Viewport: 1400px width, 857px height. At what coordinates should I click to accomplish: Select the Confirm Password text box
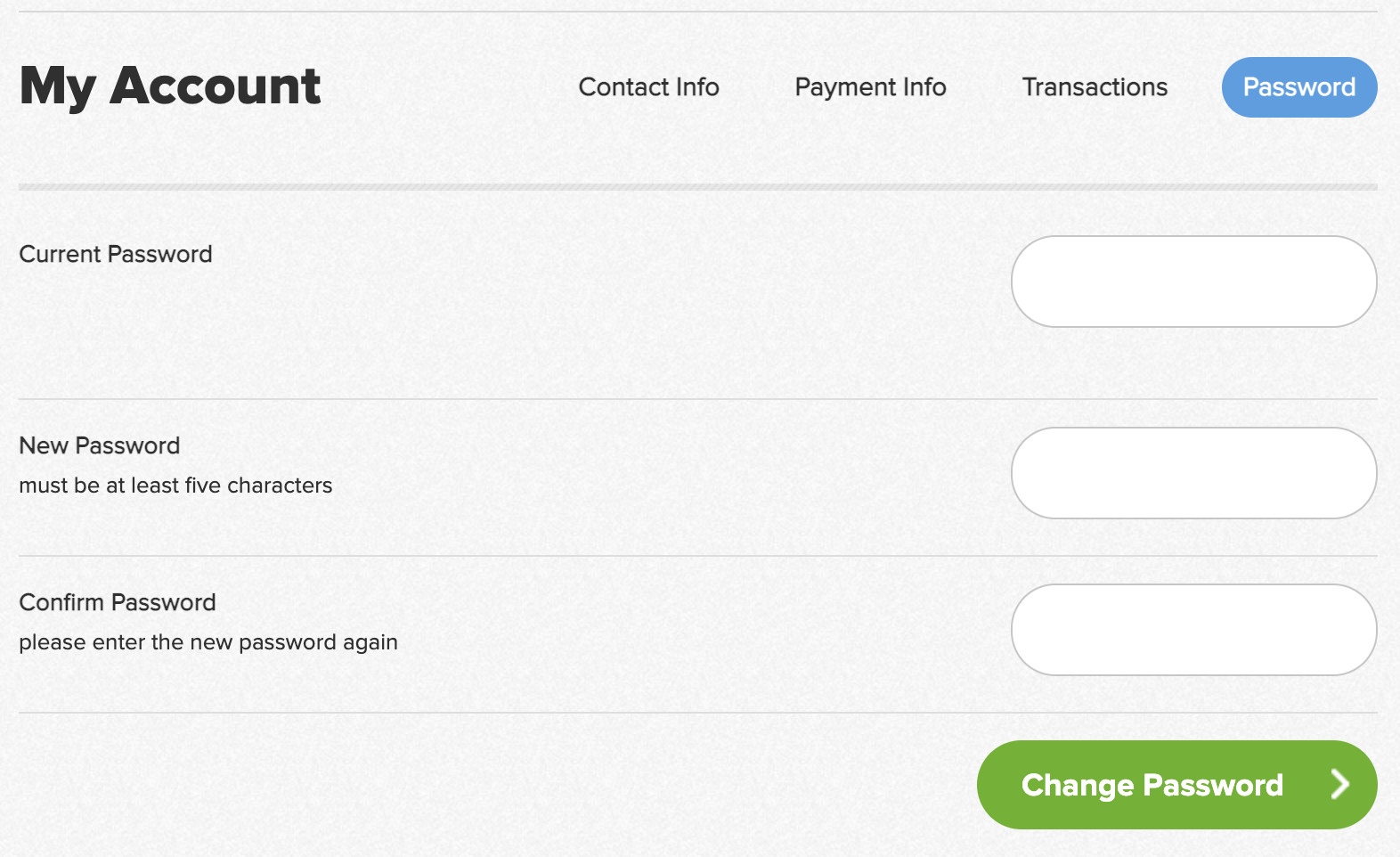[x=1194, y=630]
